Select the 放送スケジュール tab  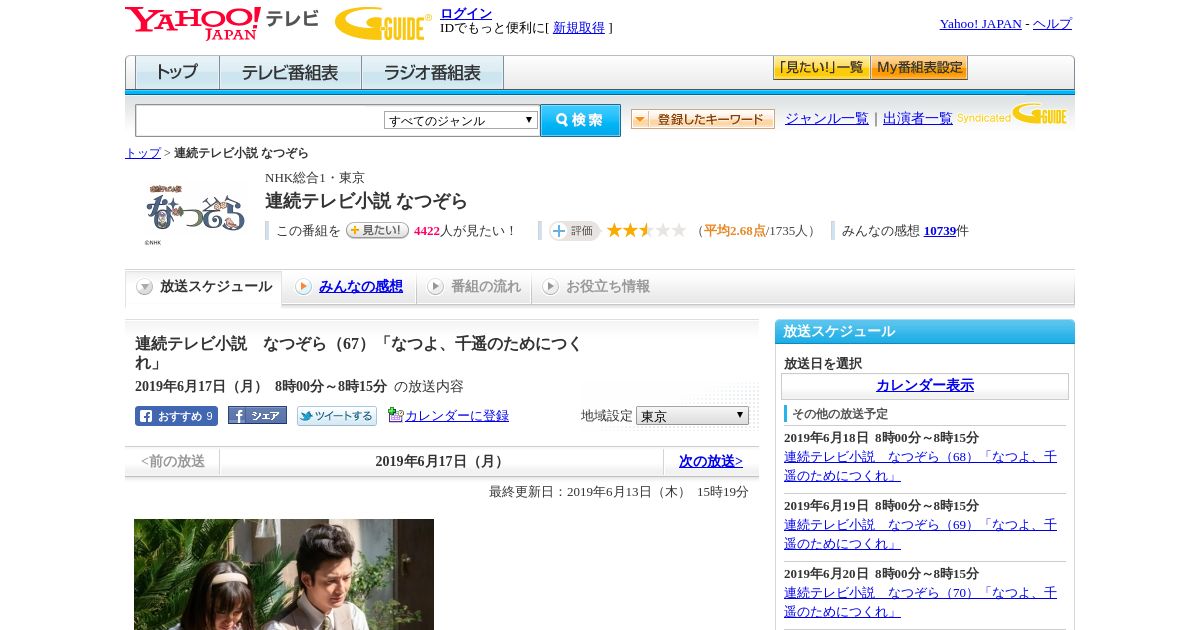click(x=204, y=287)
